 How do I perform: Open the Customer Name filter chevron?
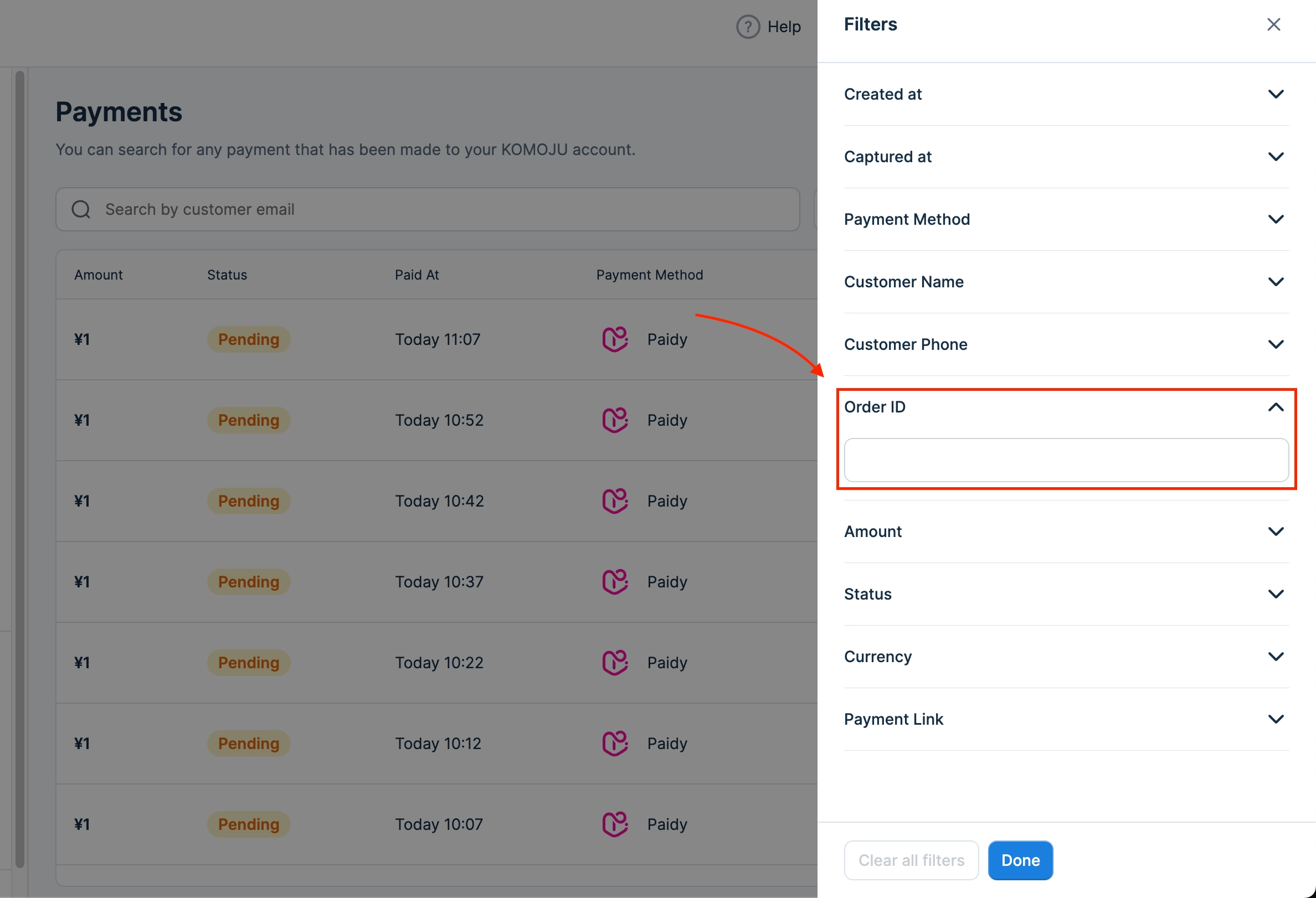coord(1275,282)
